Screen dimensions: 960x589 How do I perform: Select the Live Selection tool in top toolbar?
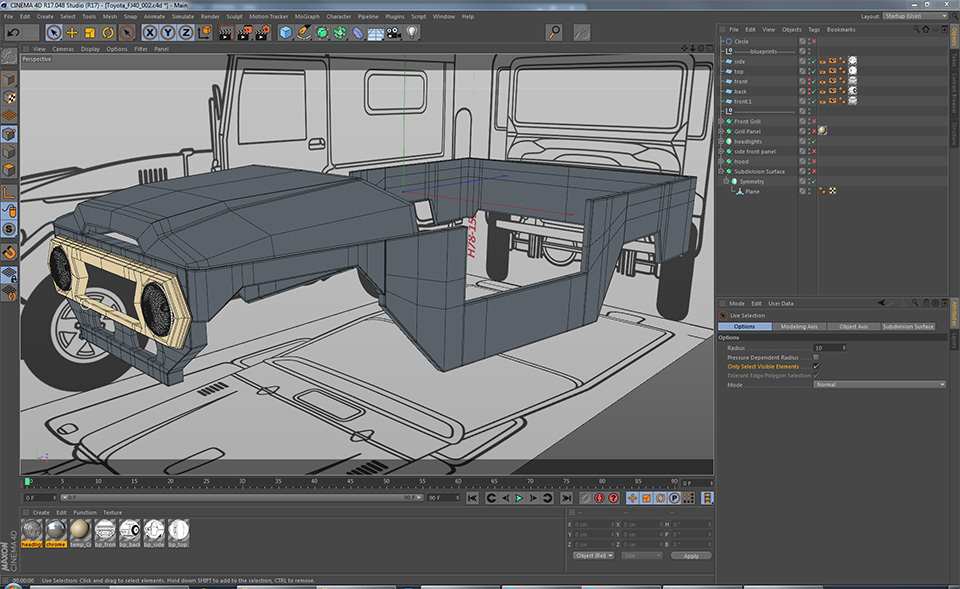(x=54, y=33)
